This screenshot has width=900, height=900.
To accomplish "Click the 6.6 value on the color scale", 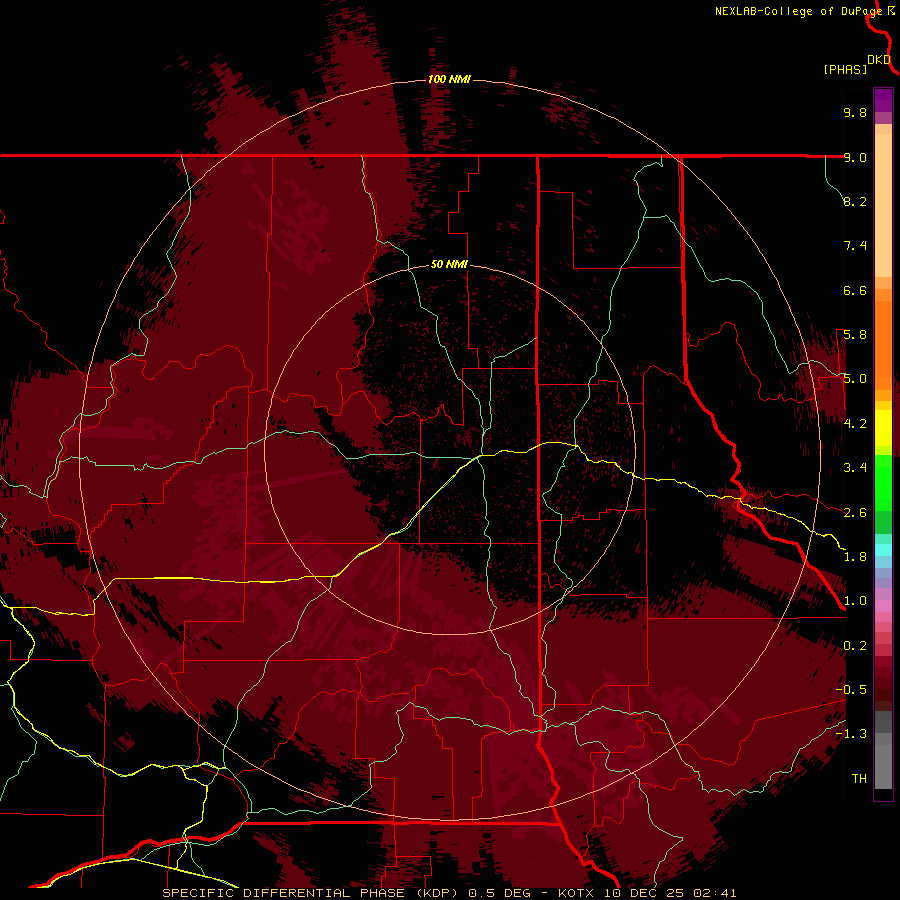I will tap(855, 290).
